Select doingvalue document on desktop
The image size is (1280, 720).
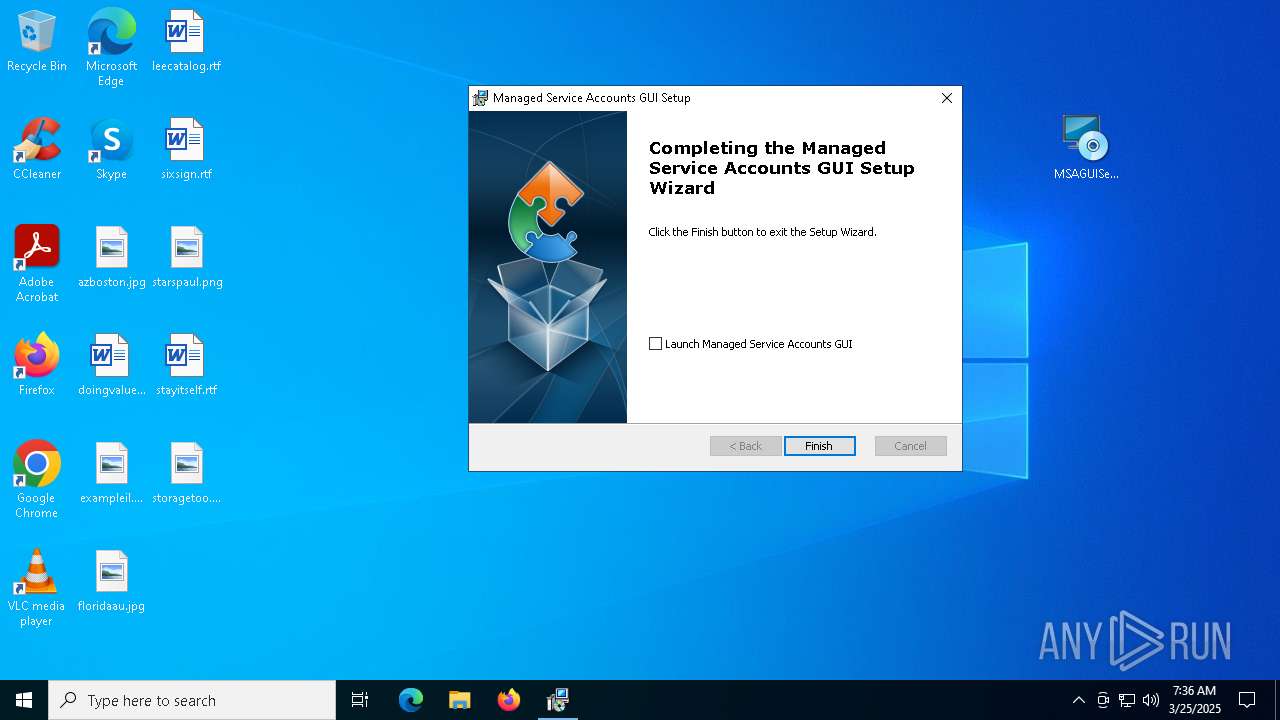tap(111, 366)
